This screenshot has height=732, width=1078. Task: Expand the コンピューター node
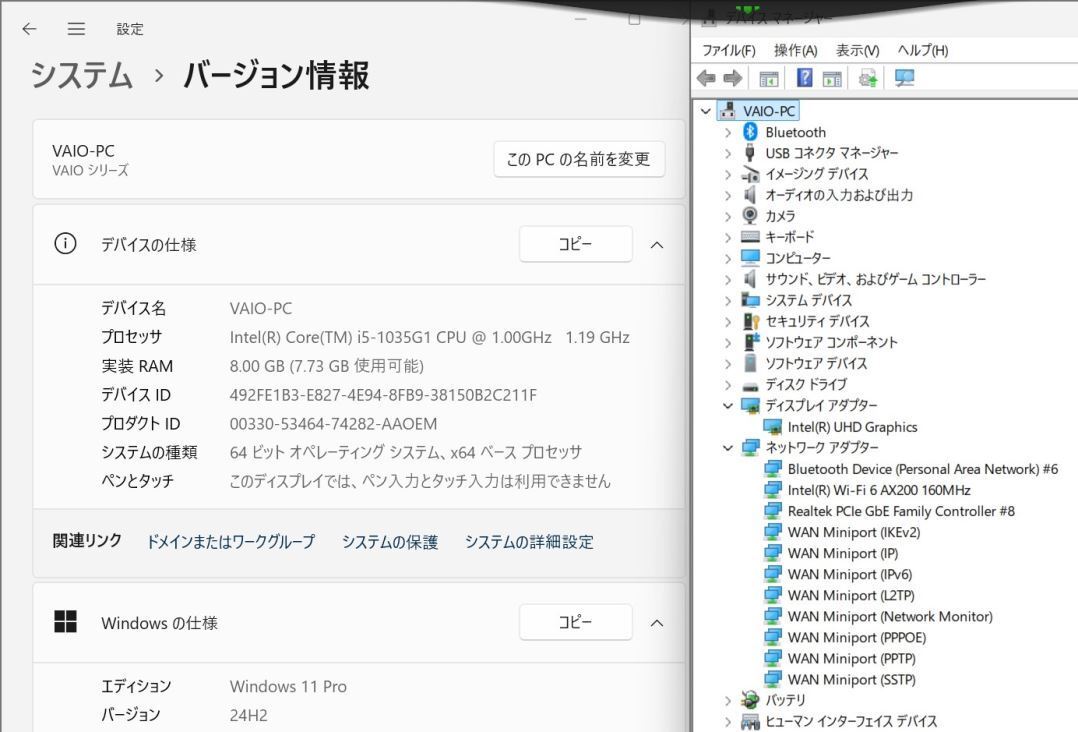point(728,258)
